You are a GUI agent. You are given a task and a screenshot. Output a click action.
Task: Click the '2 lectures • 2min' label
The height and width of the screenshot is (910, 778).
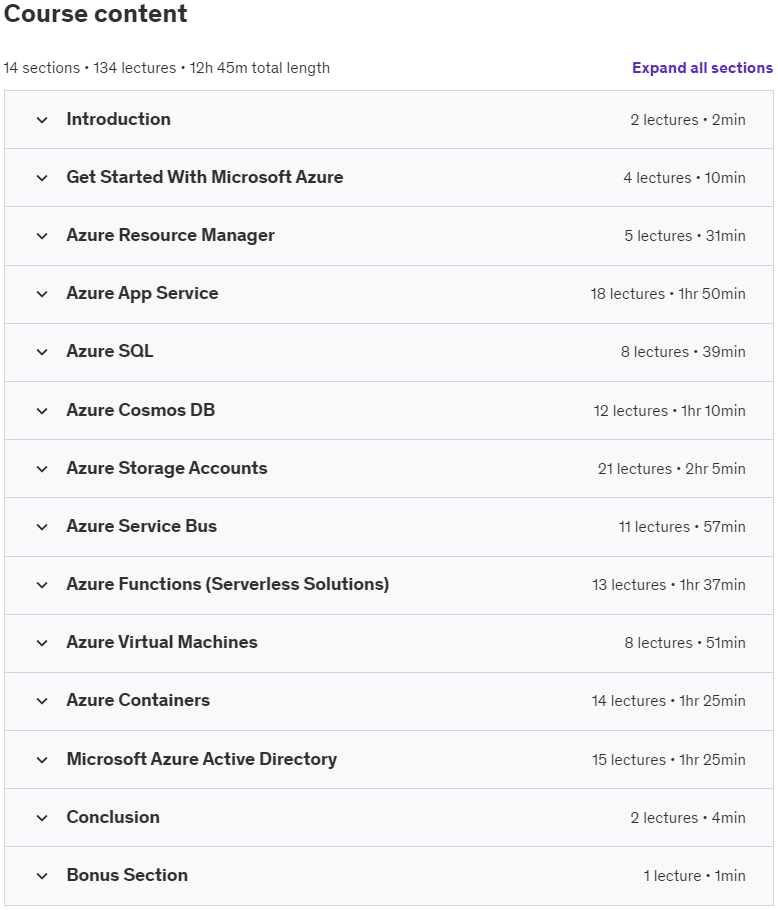(688, 120)
